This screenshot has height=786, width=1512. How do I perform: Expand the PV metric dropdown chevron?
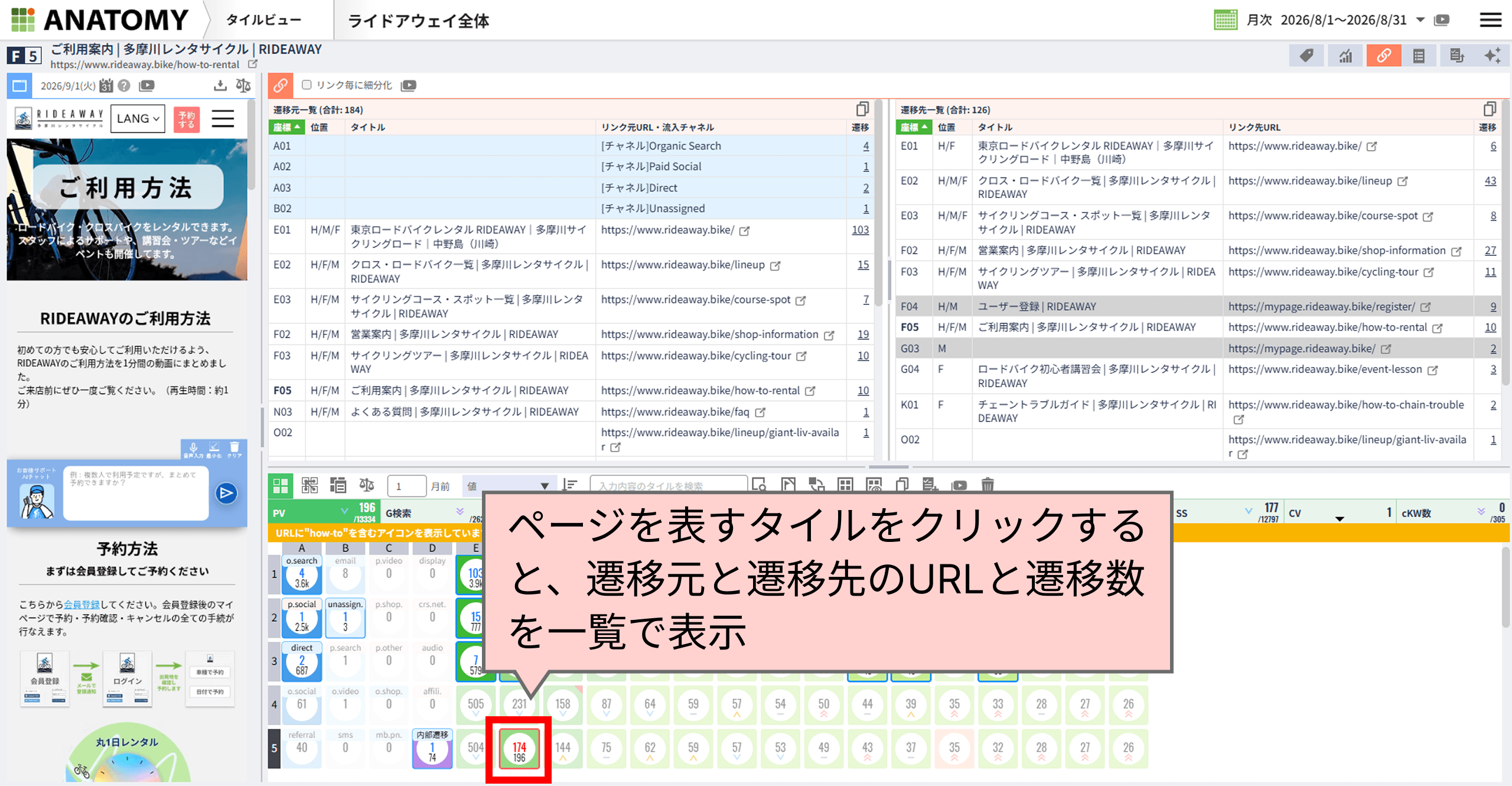coord(344,511)
